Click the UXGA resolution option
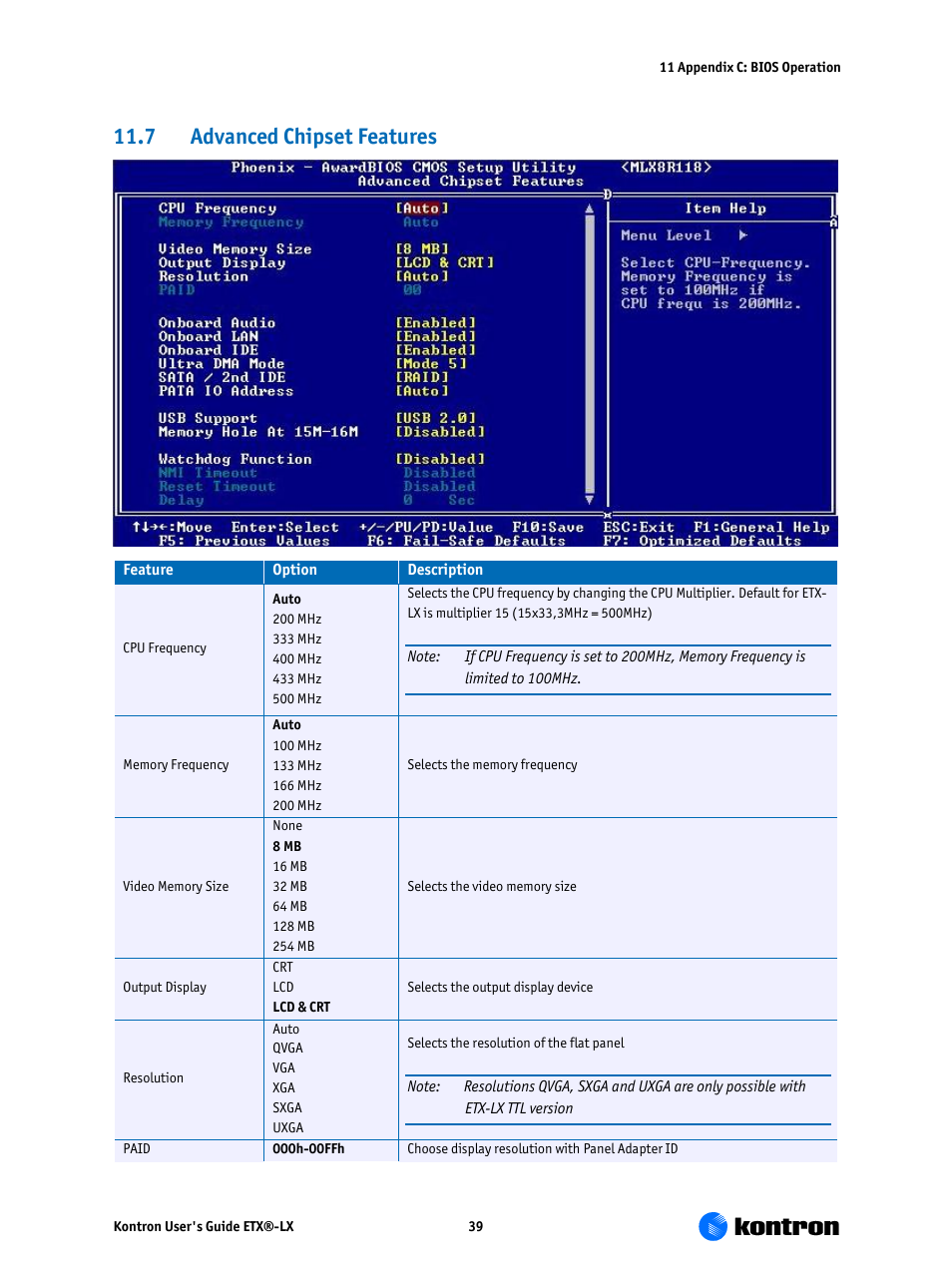The height and width of the screenshot is (1270, 952). tap(287, 1128)
